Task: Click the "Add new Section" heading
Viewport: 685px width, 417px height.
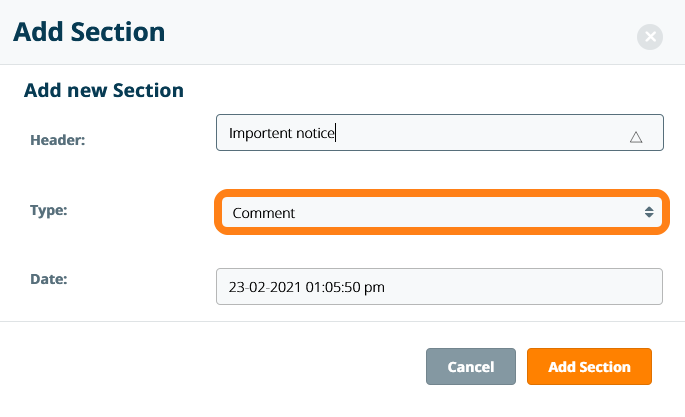Action: click(104, 90)
